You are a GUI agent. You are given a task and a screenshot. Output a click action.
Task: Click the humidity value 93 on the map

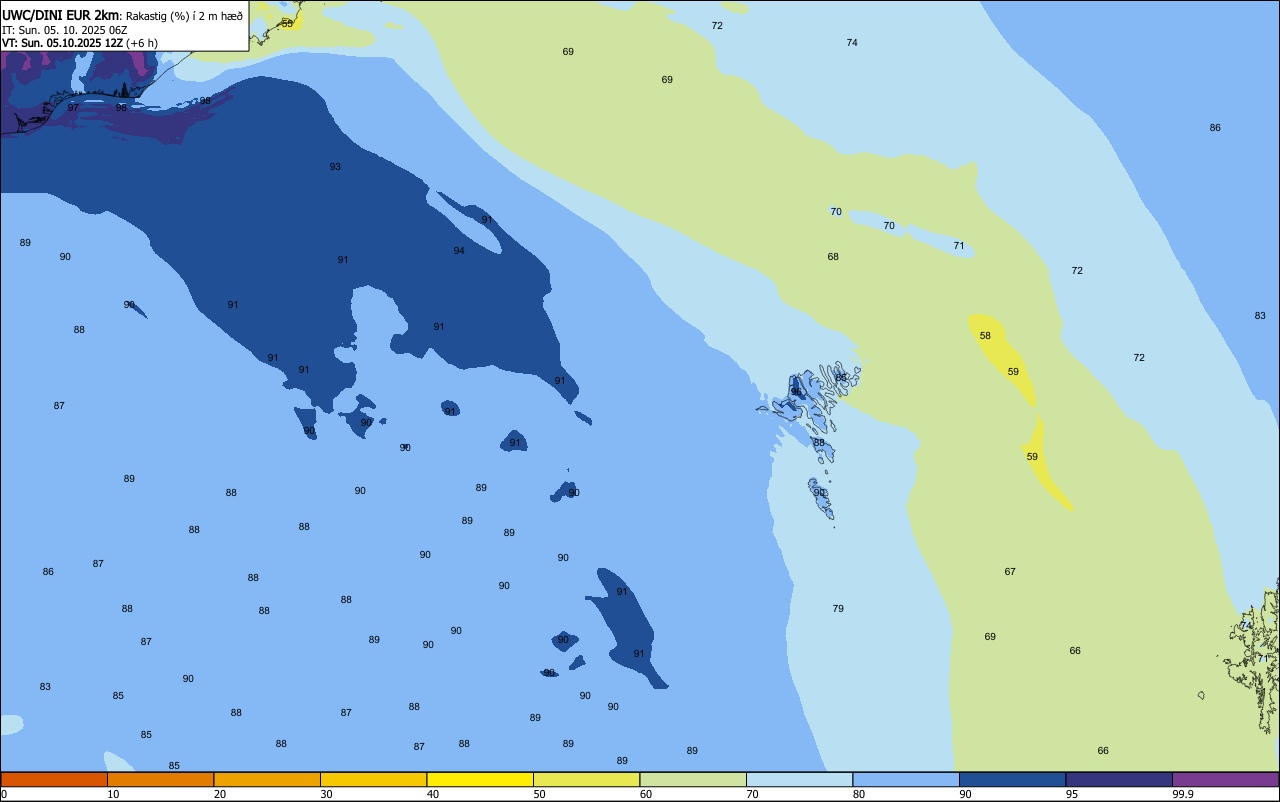[x=335, y=167]
